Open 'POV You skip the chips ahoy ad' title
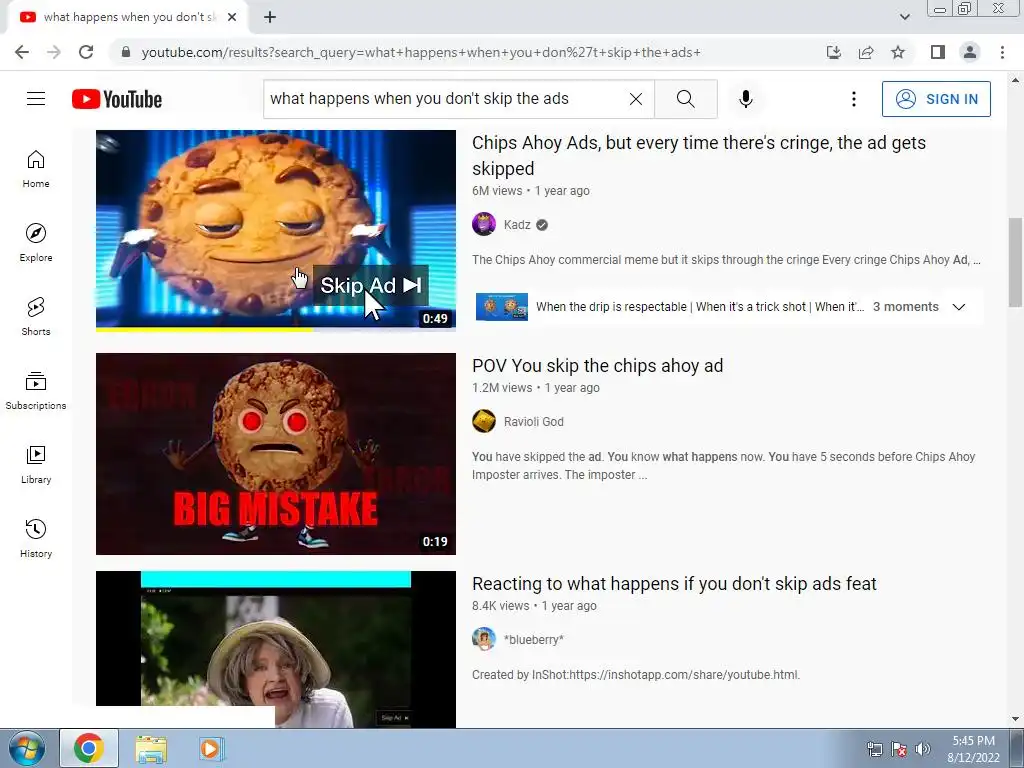 tap(598, 366)
